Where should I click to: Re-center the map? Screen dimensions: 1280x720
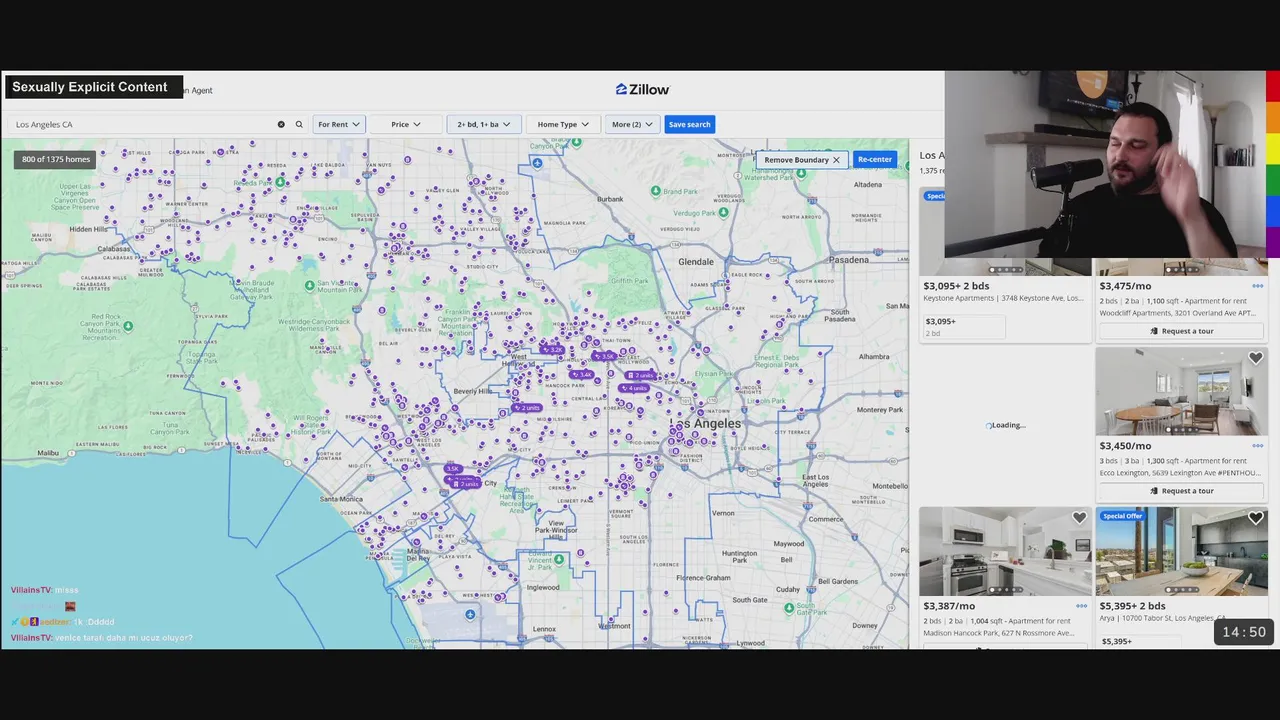(874, 160)
